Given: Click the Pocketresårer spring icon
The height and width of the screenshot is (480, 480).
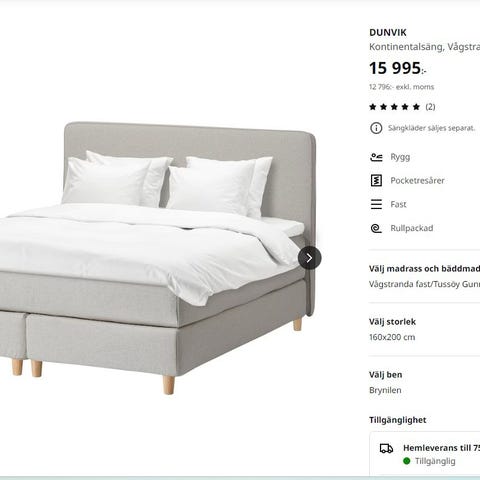Looking at the screenshot, I should point(376,180).
